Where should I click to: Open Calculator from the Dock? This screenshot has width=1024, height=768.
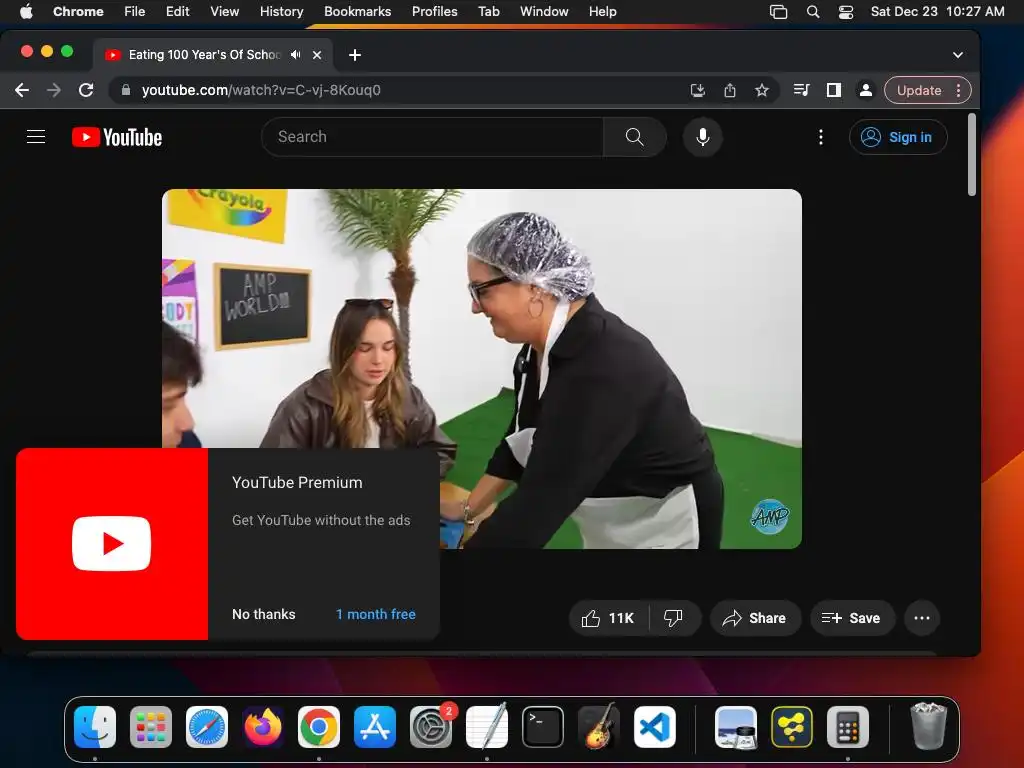coord(848,727)
